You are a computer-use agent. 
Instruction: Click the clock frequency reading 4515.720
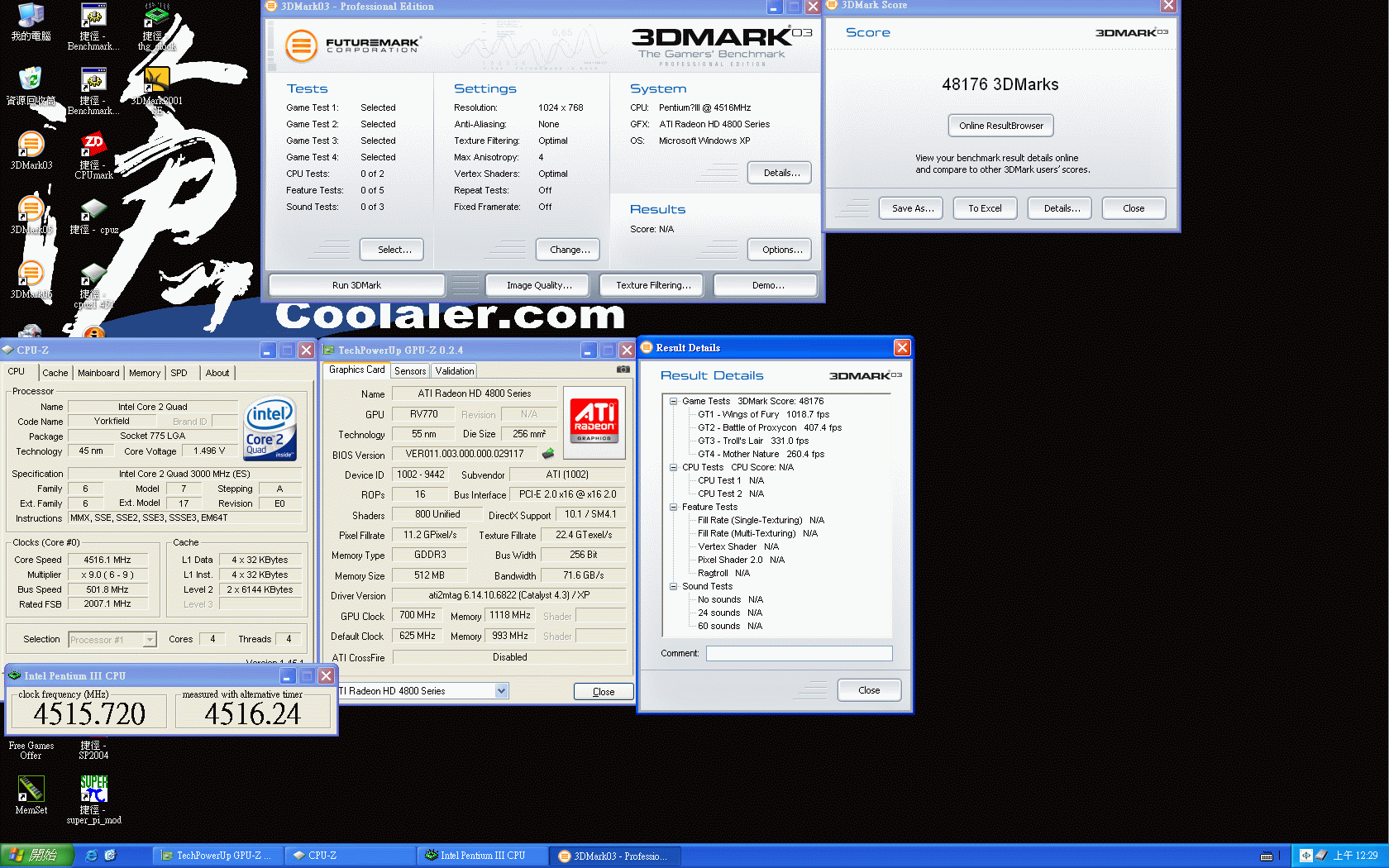(x=90, y=713)
